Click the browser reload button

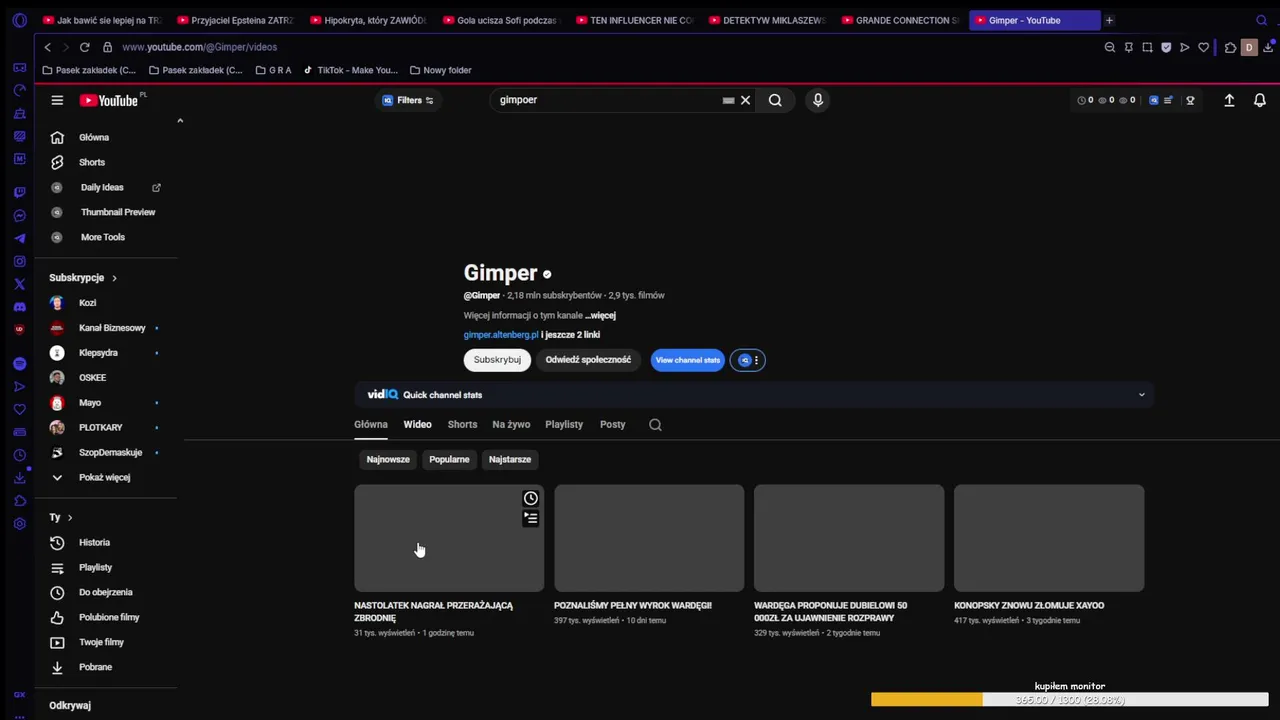[84, 47]
